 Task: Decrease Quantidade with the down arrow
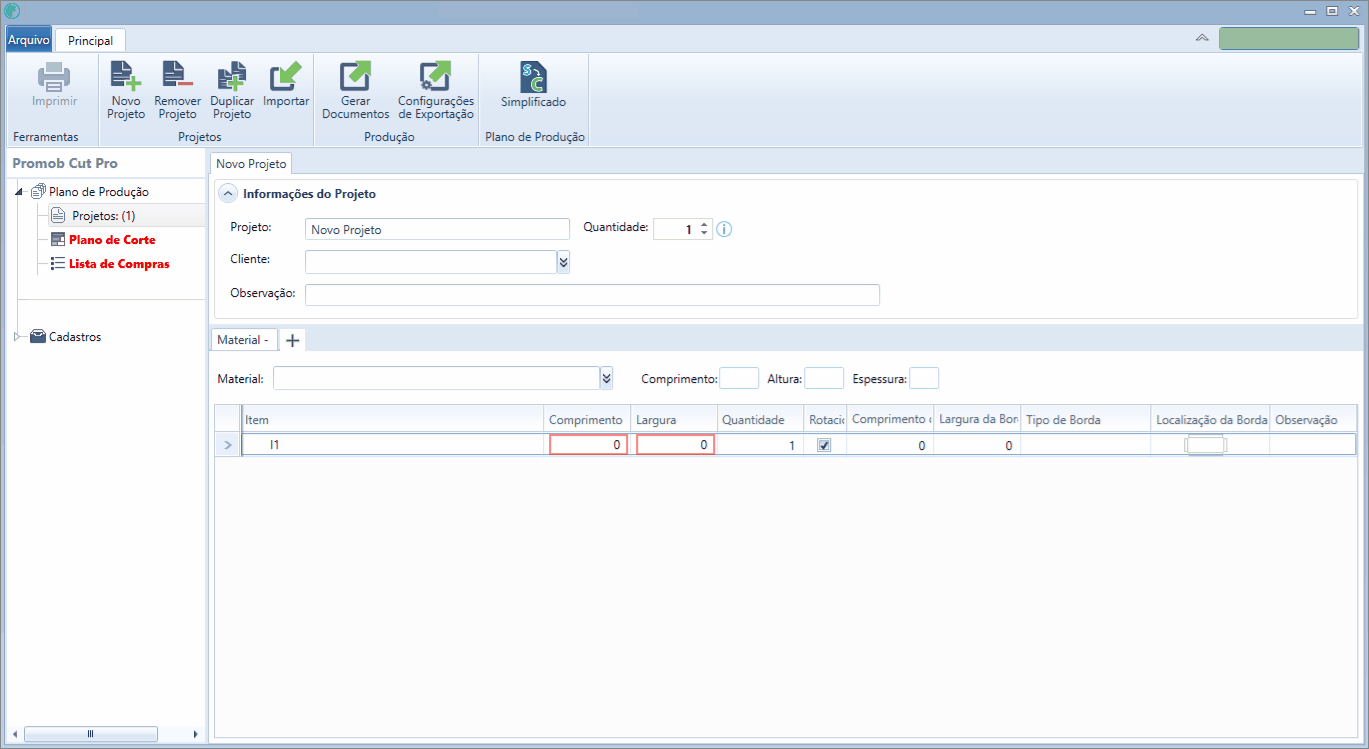pyautogui.click(x=704, y=234)
